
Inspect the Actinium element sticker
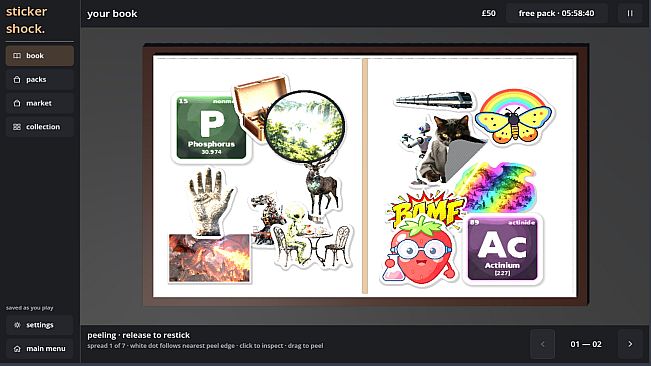click(502, 249)
